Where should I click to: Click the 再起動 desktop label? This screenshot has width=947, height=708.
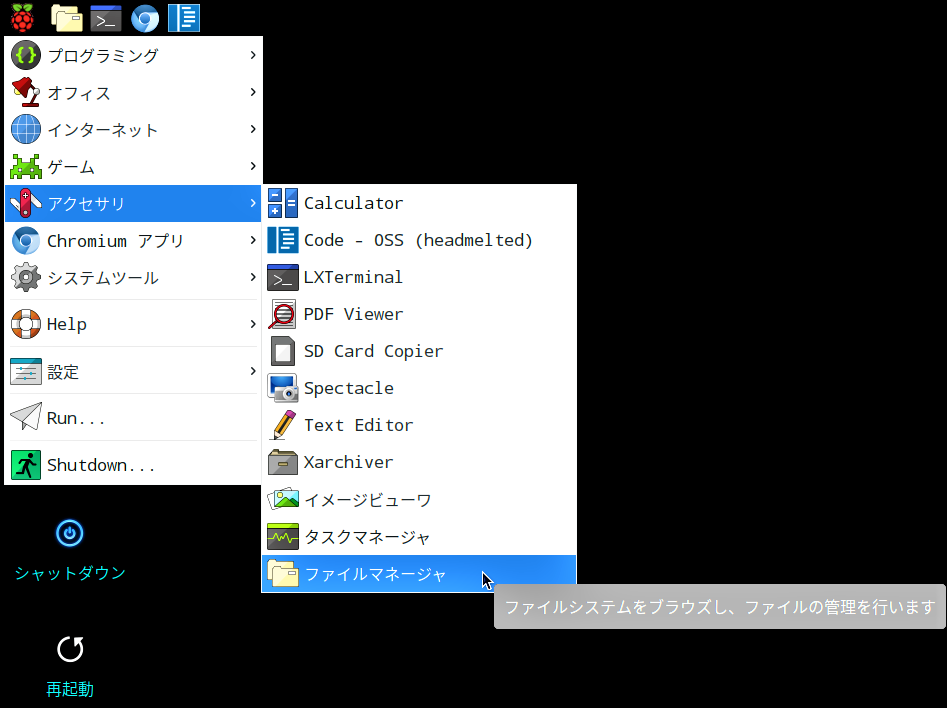click(x=70, y=689)
